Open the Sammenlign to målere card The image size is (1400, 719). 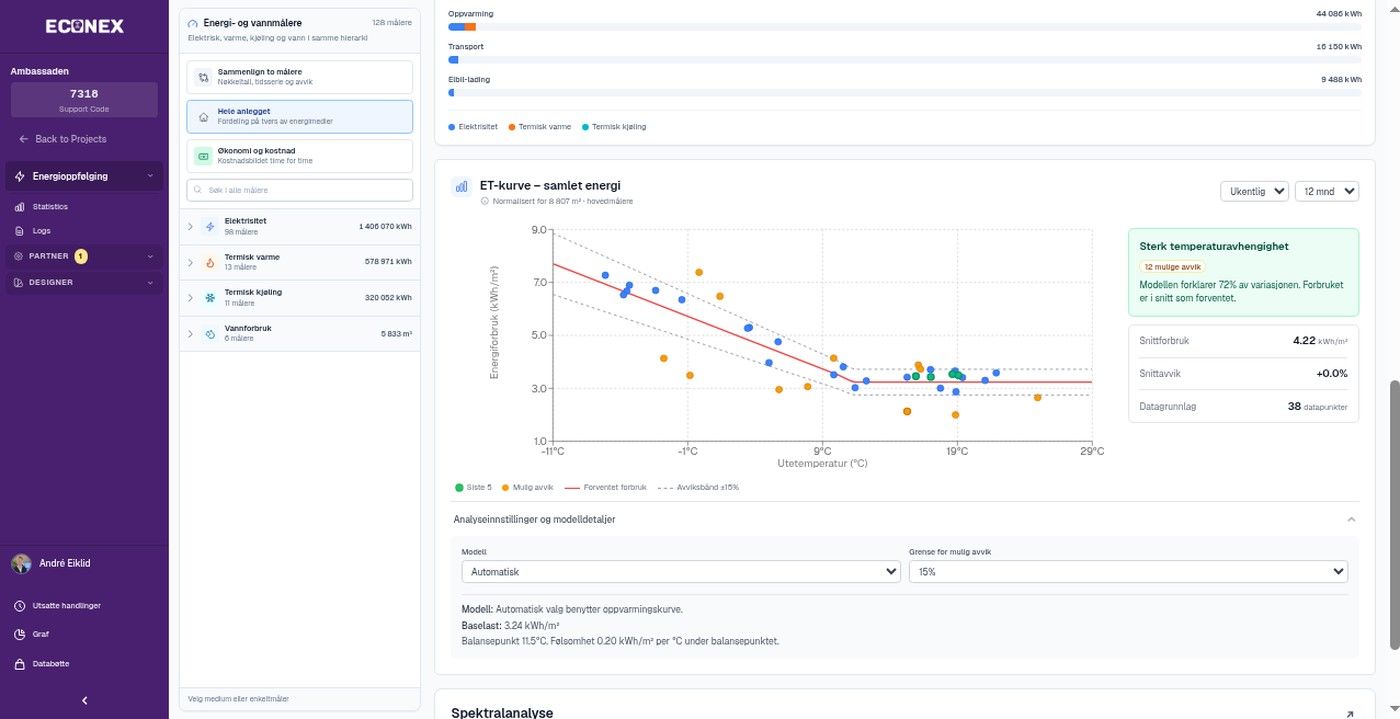[x=300, y=77]
